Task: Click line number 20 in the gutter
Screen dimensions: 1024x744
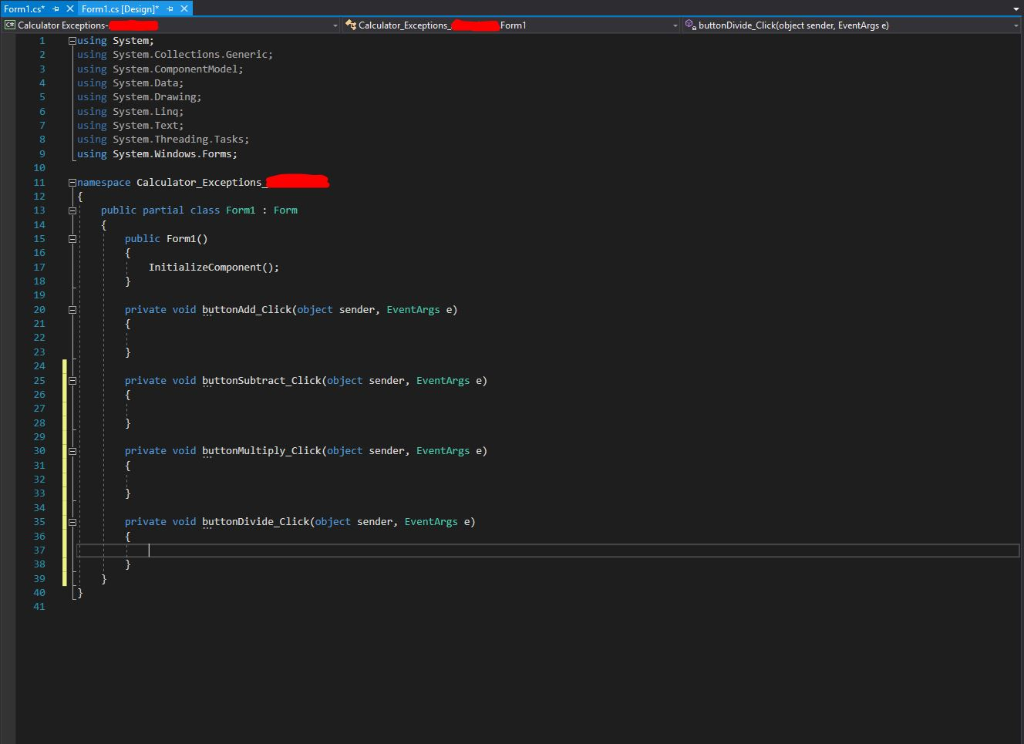Action: [x=39, y=310]
